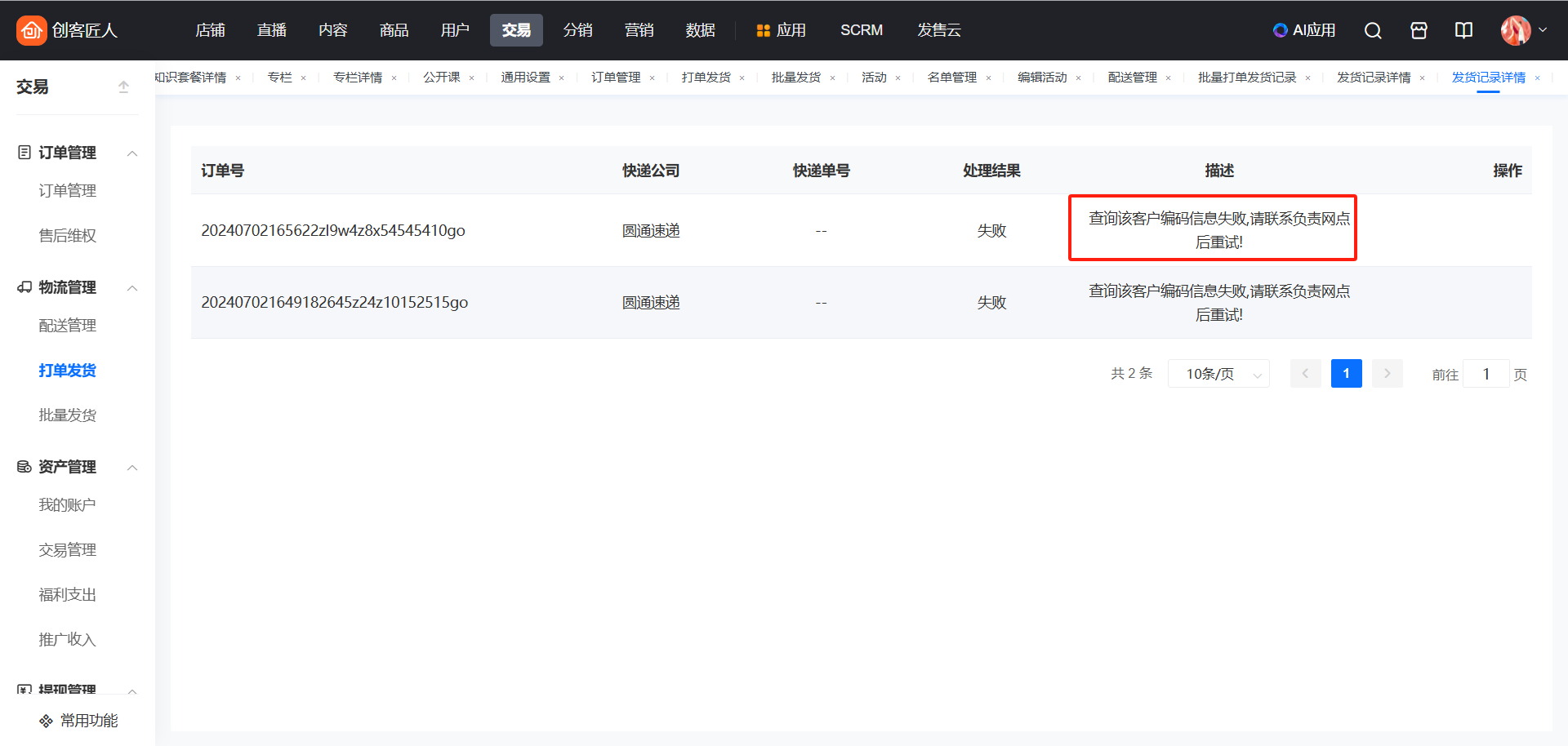Go to 售后维权 in sidebar
Screen dimensions: 1568x746
click(68, 236)
